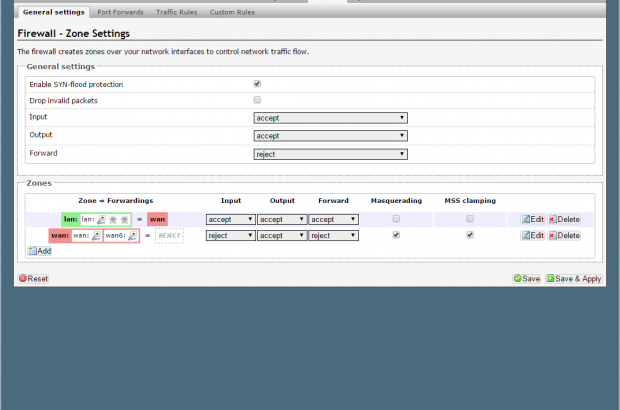Open the general Output policy dropdown

click(330, 135)
